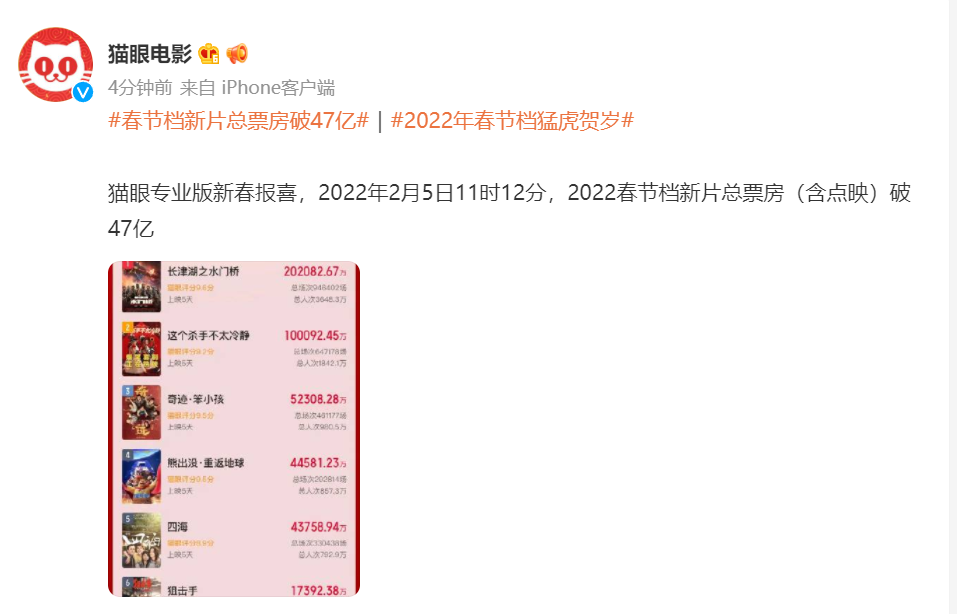This screenshot has height=614, width=957.
Task: Click the gold crown membership icon
Action: tap(209, 54)
